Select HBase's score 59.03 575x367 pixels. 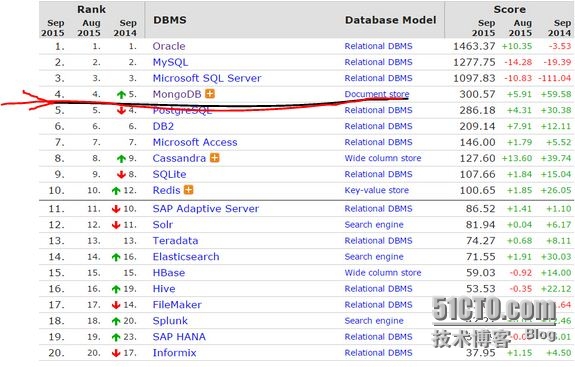click(x=480, y=273)
